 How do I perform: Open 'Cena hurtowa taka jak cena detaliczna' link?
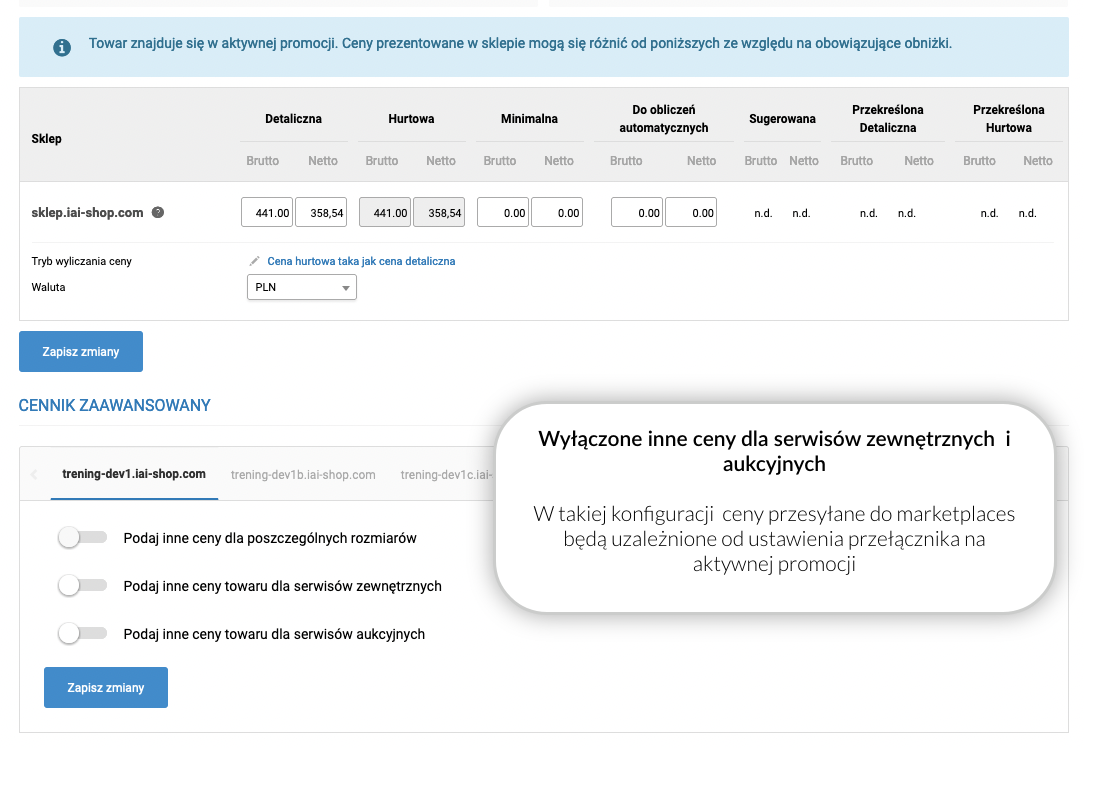361,261
